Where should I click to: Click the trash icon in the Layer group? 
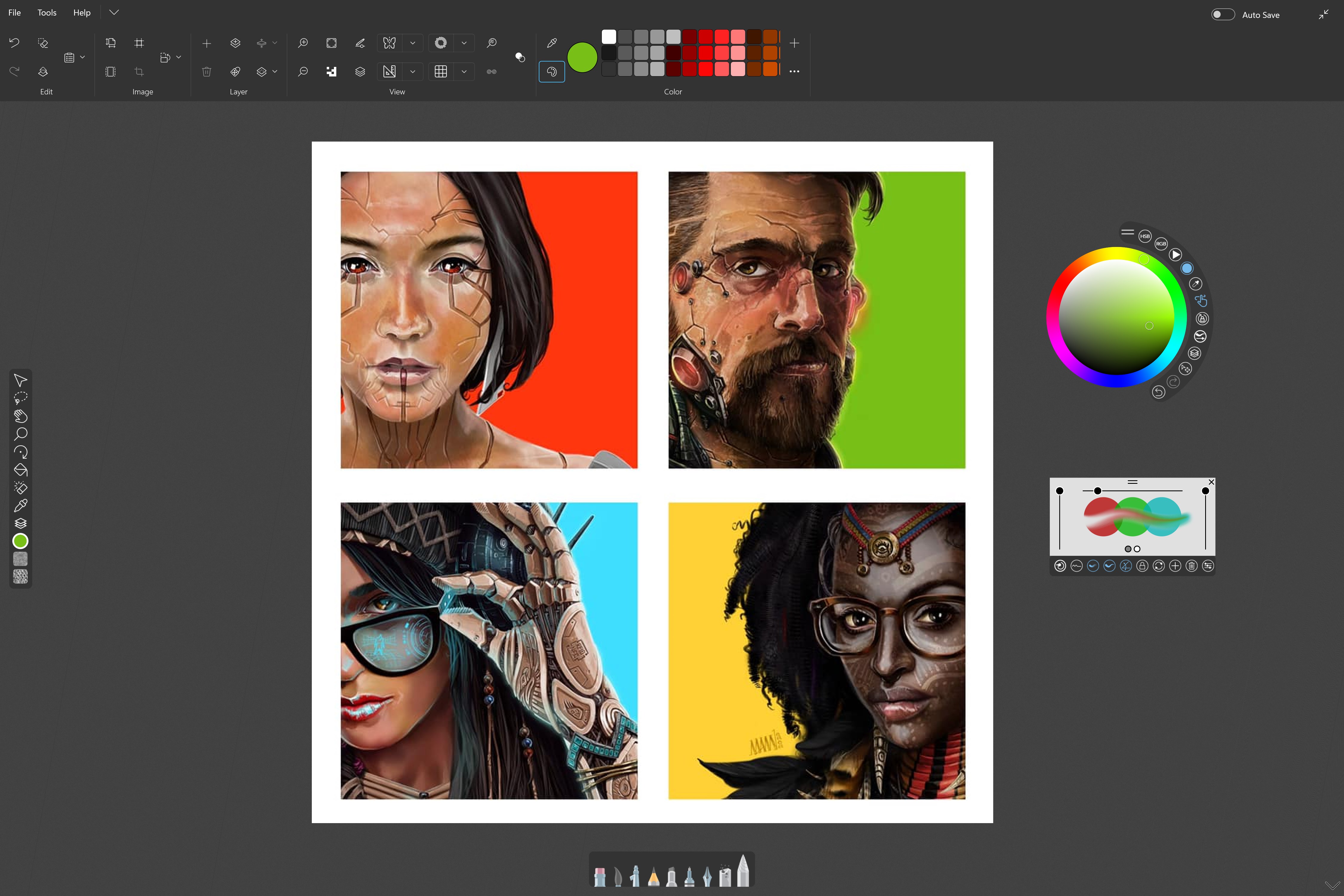206,71
